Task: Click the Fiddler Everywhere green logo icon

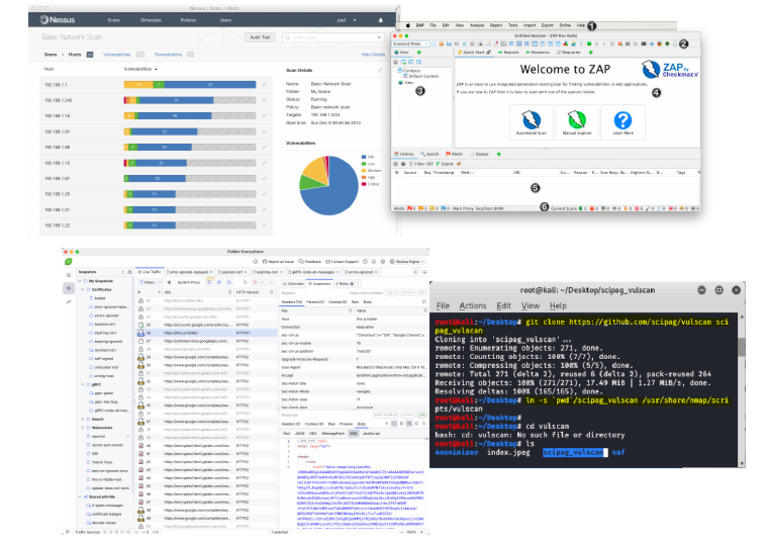Action: 69,261
